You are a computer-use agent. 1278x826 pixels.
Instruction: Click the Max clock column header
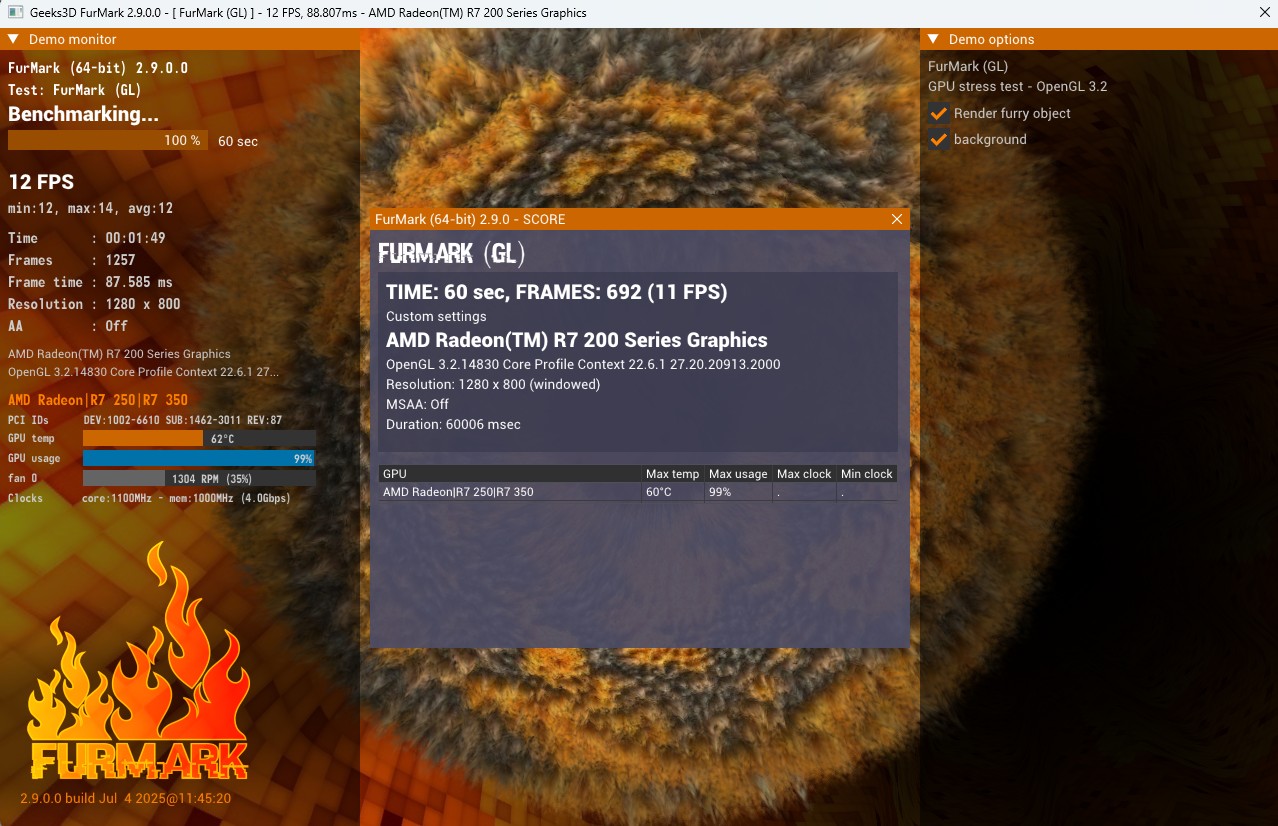point(804,474)
